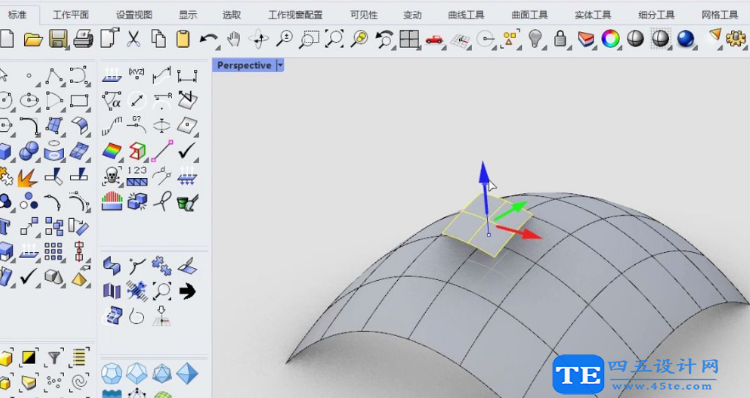This screenshot has height=398, width=750.
Task: Click the light bulb hide objects icon
Action: [x=536, y=39]
